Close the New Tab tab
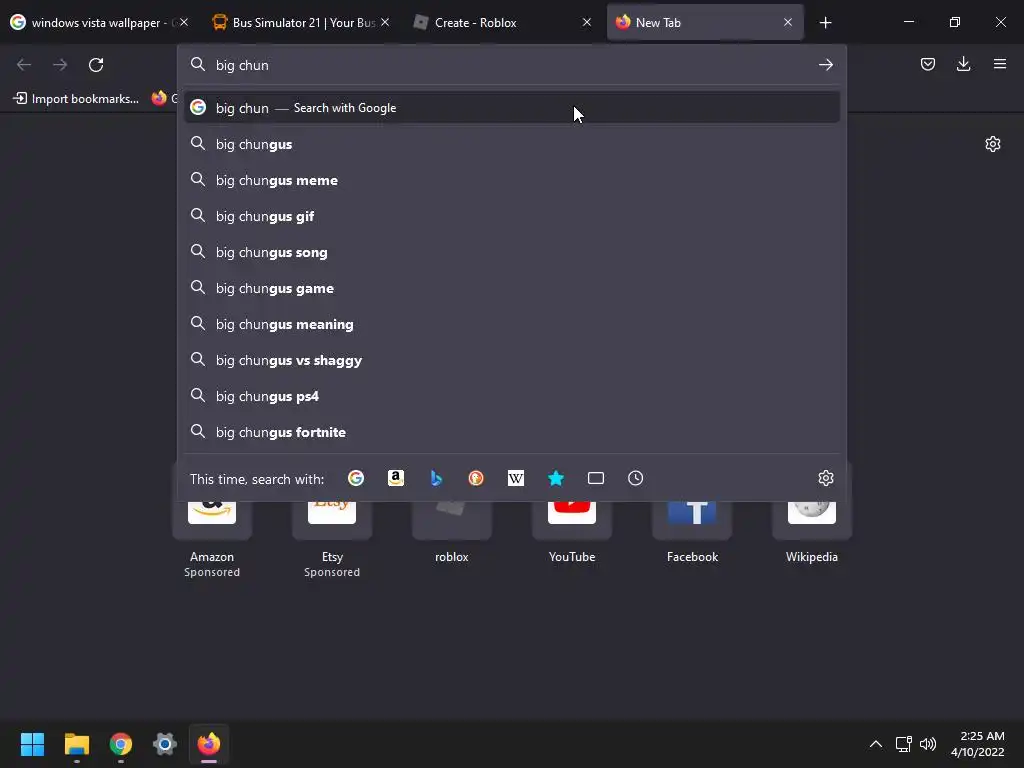 [788, 22]
